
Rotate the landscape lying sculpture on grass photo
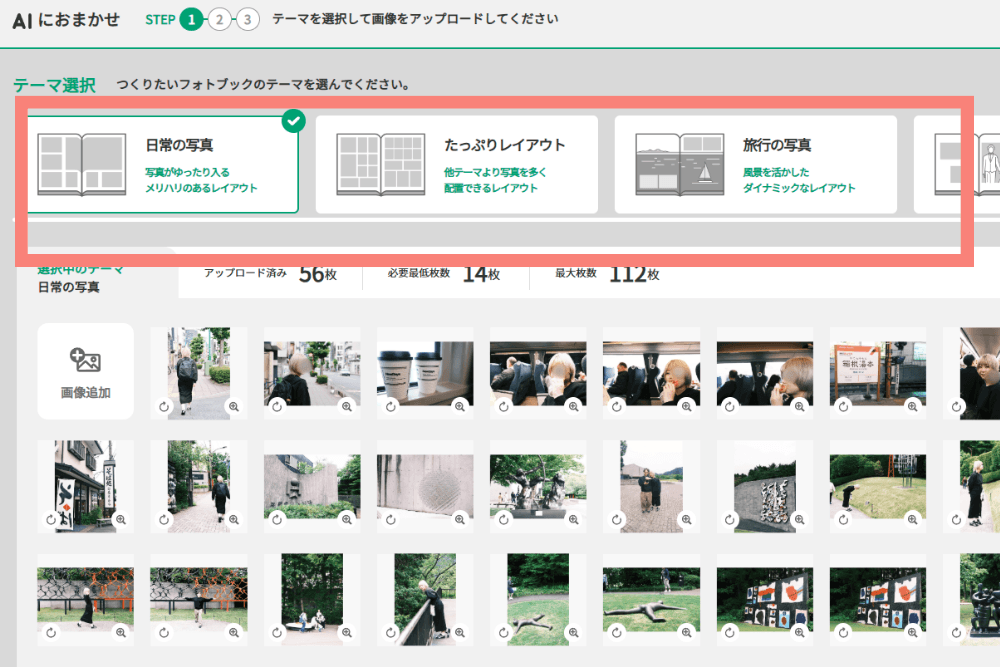pyautogui.click(x=617, y=633)
